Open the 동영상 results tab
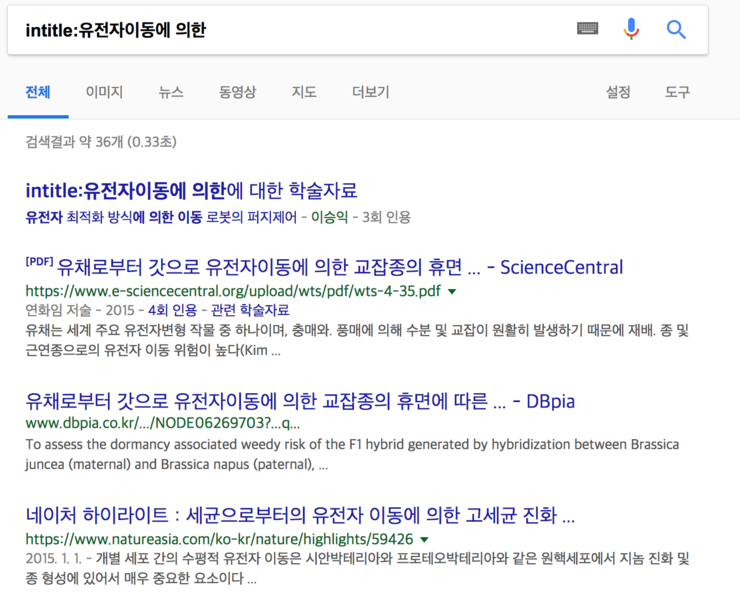 (x=237, y=92)
